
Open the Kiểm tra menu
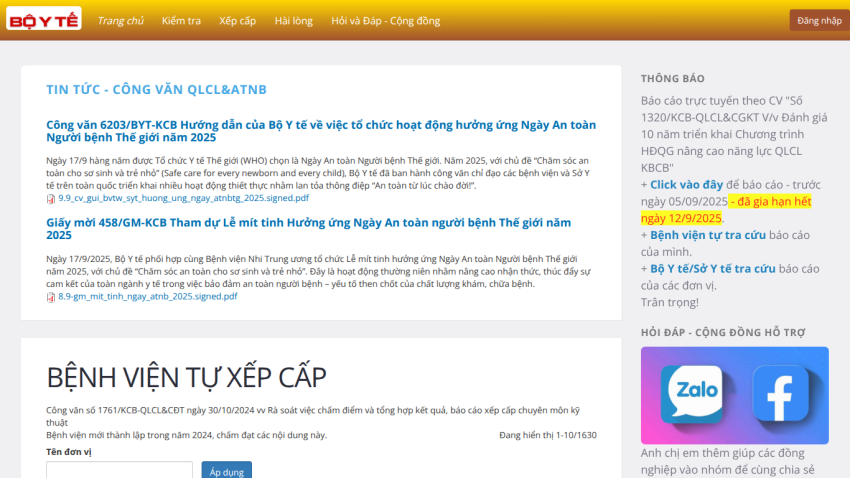click(x=181, y=21)
